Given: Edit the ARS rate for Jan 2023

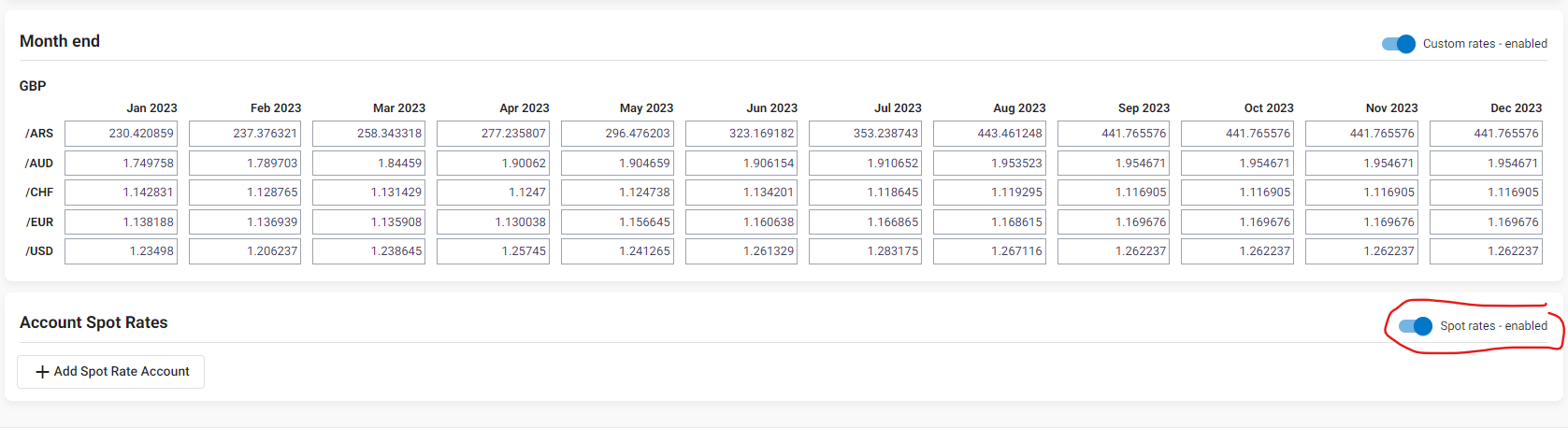Looking at the screenshot, I should (x=121, y=134).
